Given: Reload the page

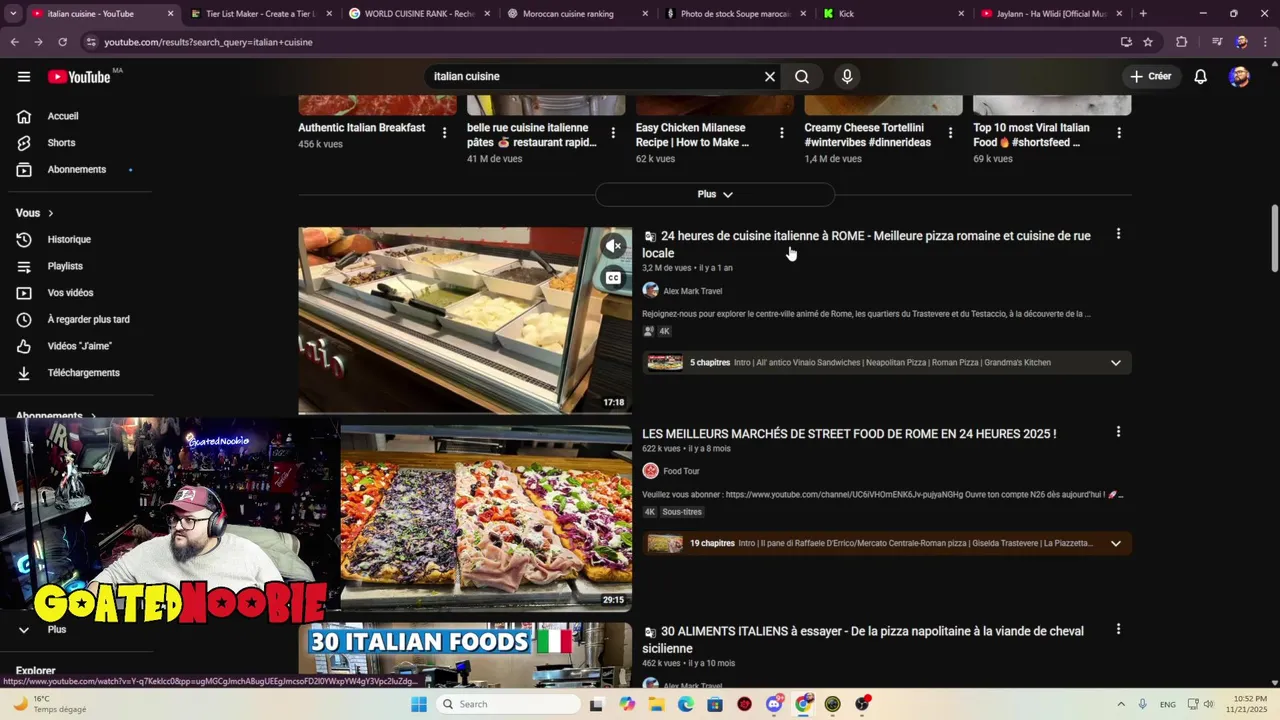Looking at the screenshot, I should tap(62, 42).
